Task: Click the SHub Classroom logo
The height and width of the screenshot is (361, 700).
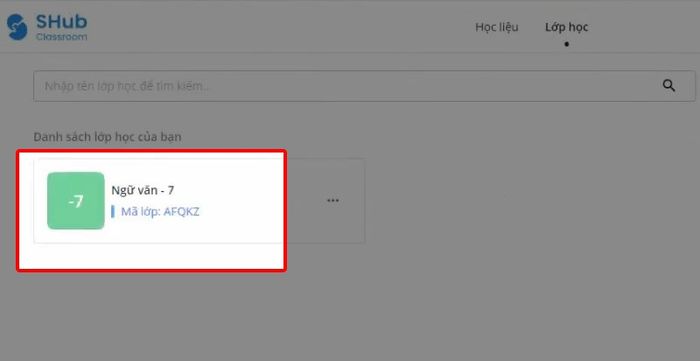Action: (47, 27)
